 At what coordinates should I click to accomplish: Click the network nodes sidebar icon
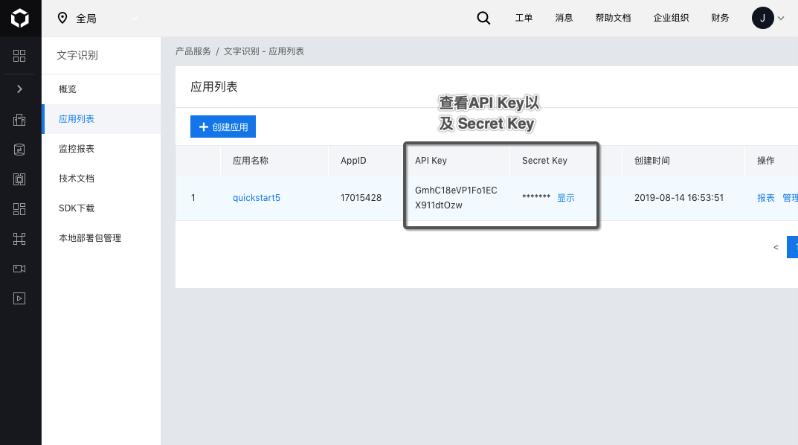point(19,239)
